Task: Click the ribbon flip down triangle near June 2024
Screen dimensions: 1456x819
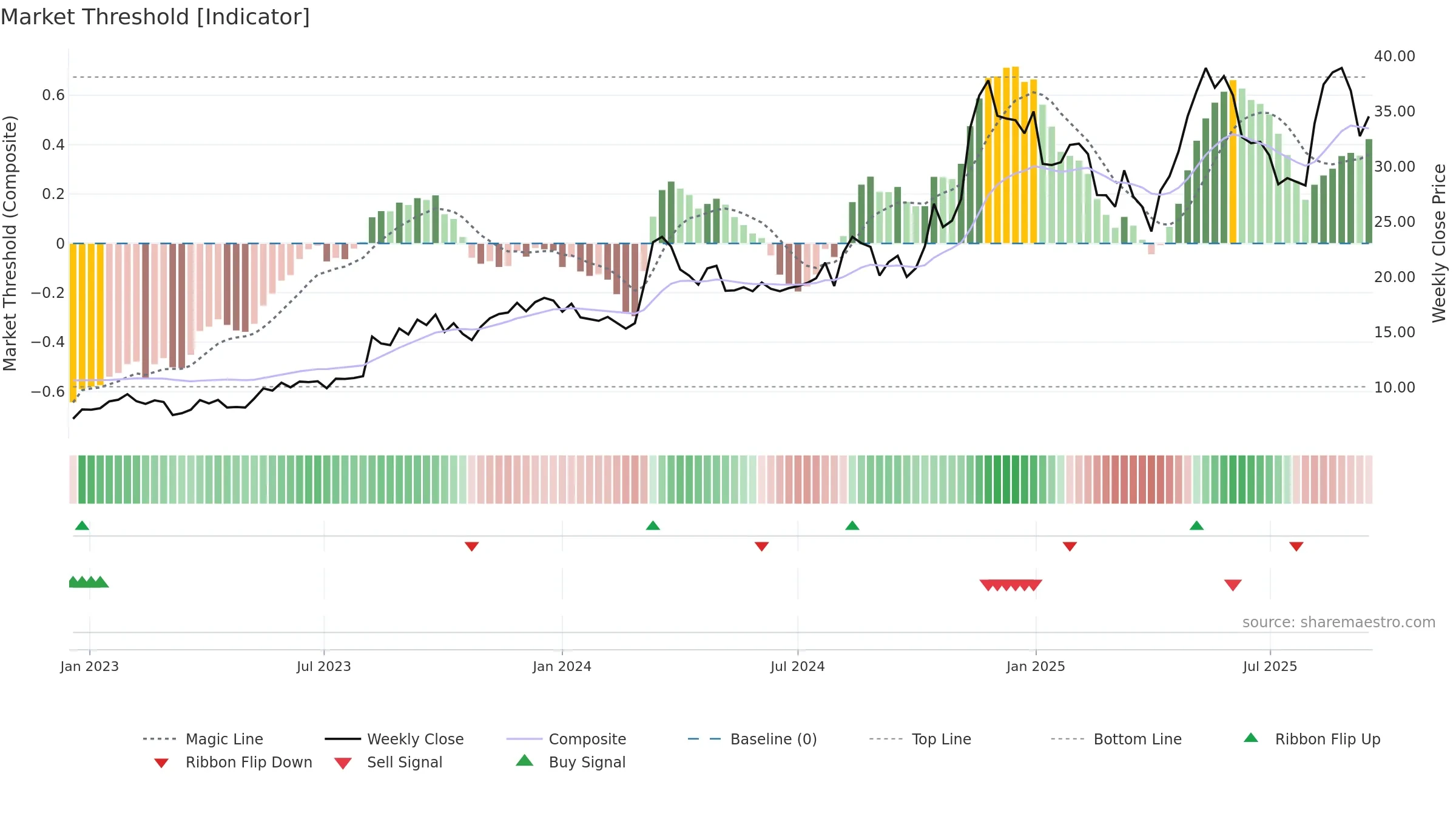Action: 761,547
